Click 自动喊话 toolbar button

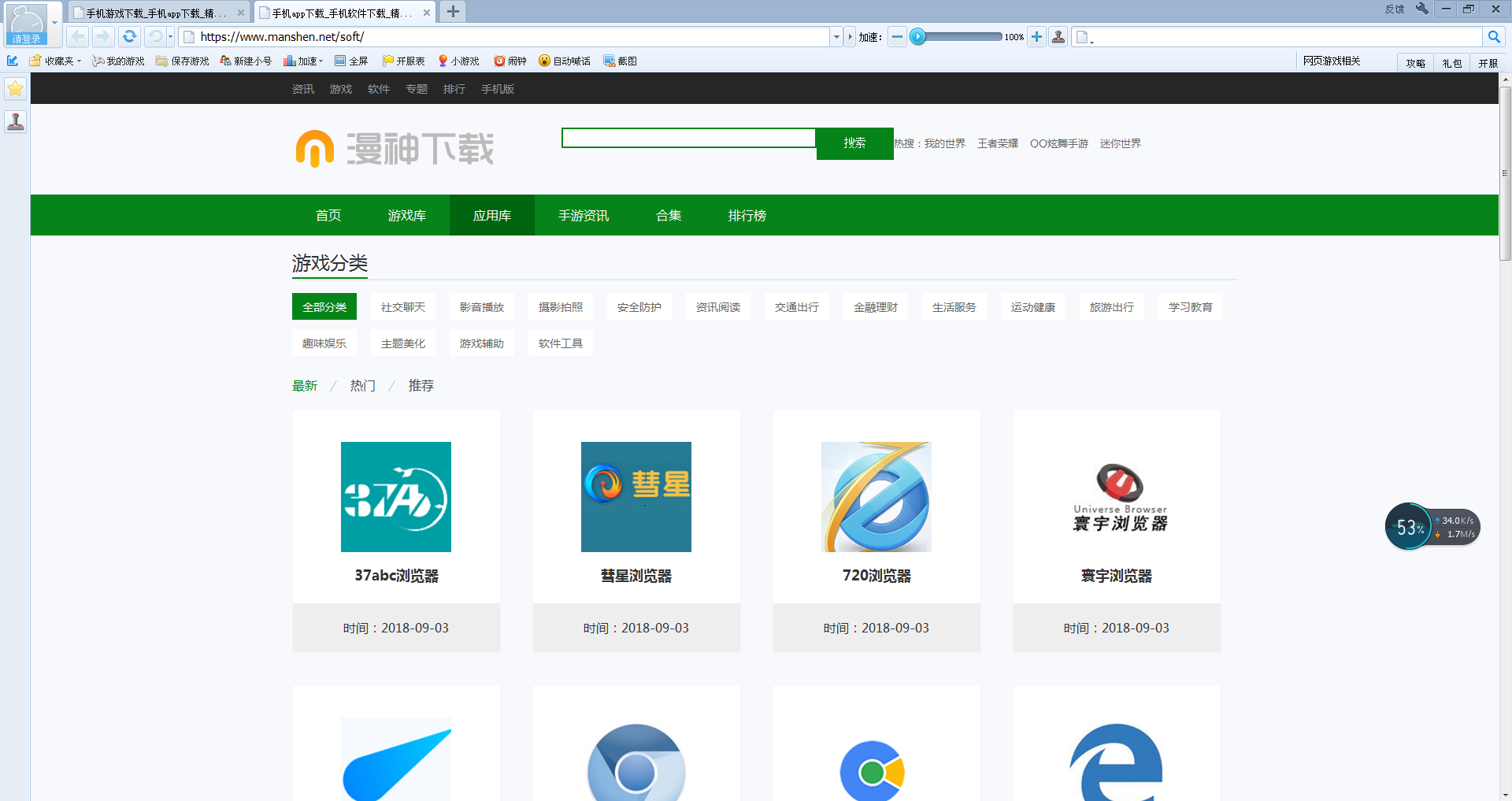[565, 61]
